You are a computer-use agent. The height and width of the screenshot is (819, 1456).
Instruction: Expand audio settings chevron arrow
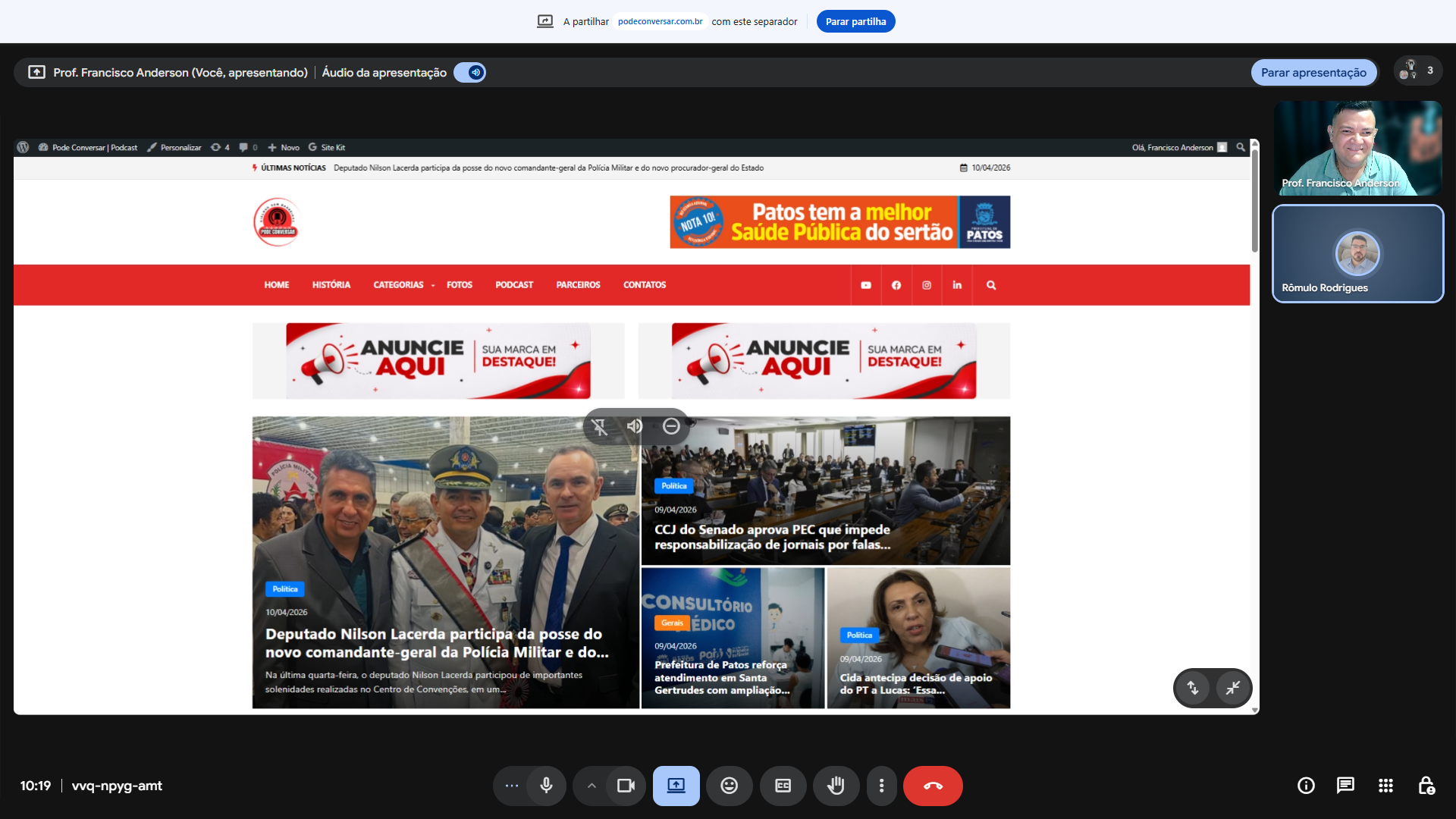[x=591, y=786]
